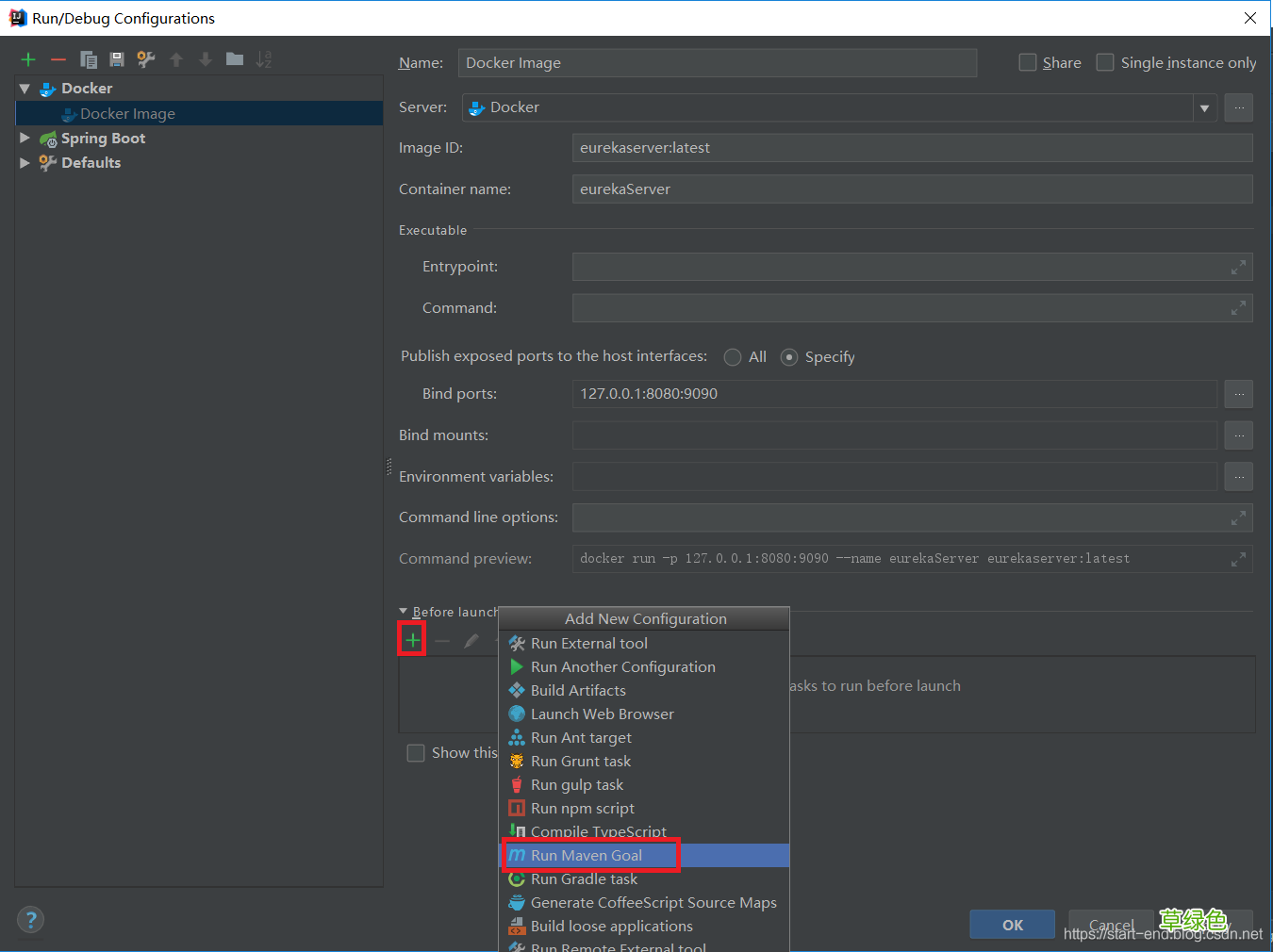1273x952 pixels.
Task: Enable the Single instance only checkbox
Action: click(1105, 62)
